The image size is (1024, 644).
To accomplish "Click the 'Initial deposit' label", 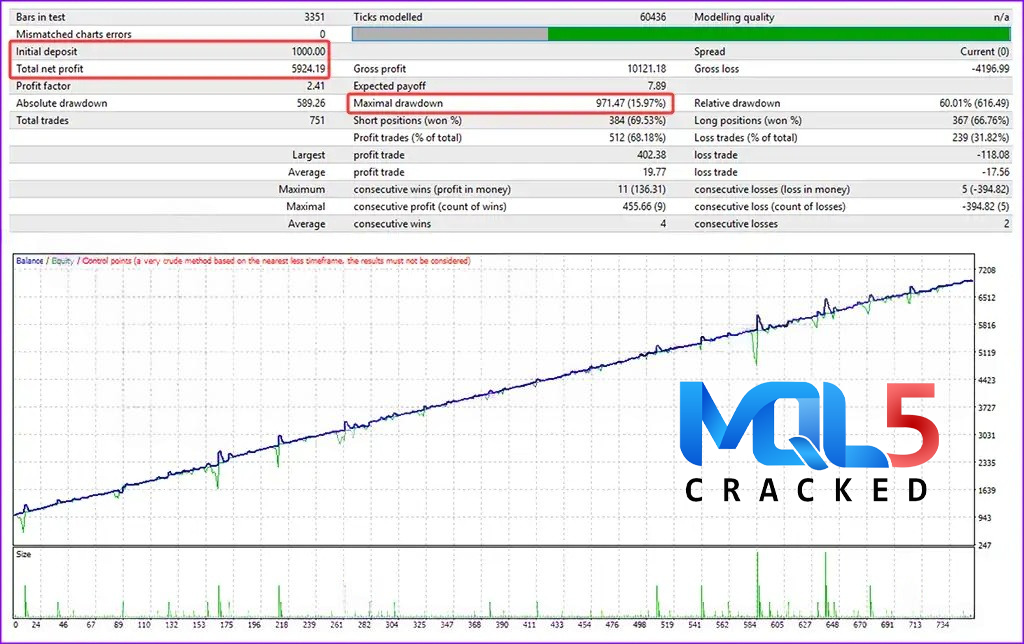I will tap(46, 52).
